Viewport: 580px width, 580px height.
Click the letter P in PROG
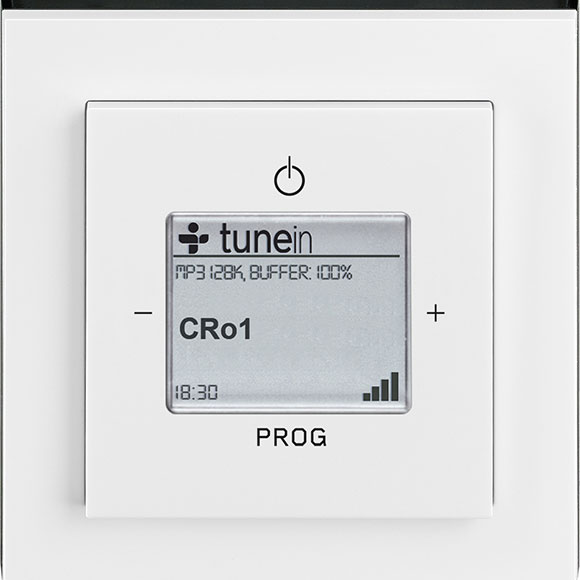click(x=263, y=437)
